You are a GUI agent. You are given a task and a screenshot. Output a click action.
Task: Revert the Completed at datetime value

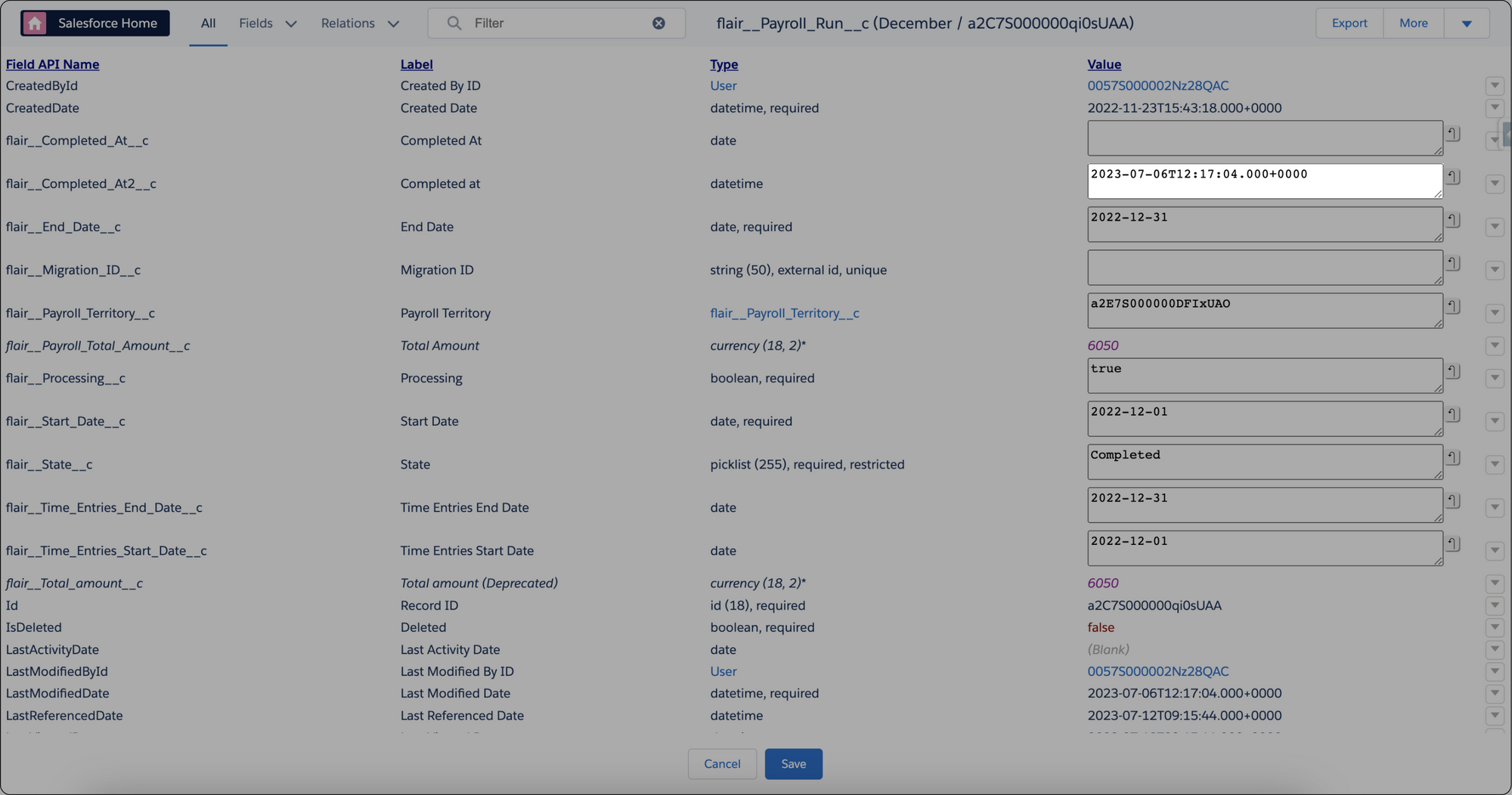[1453, 177]
